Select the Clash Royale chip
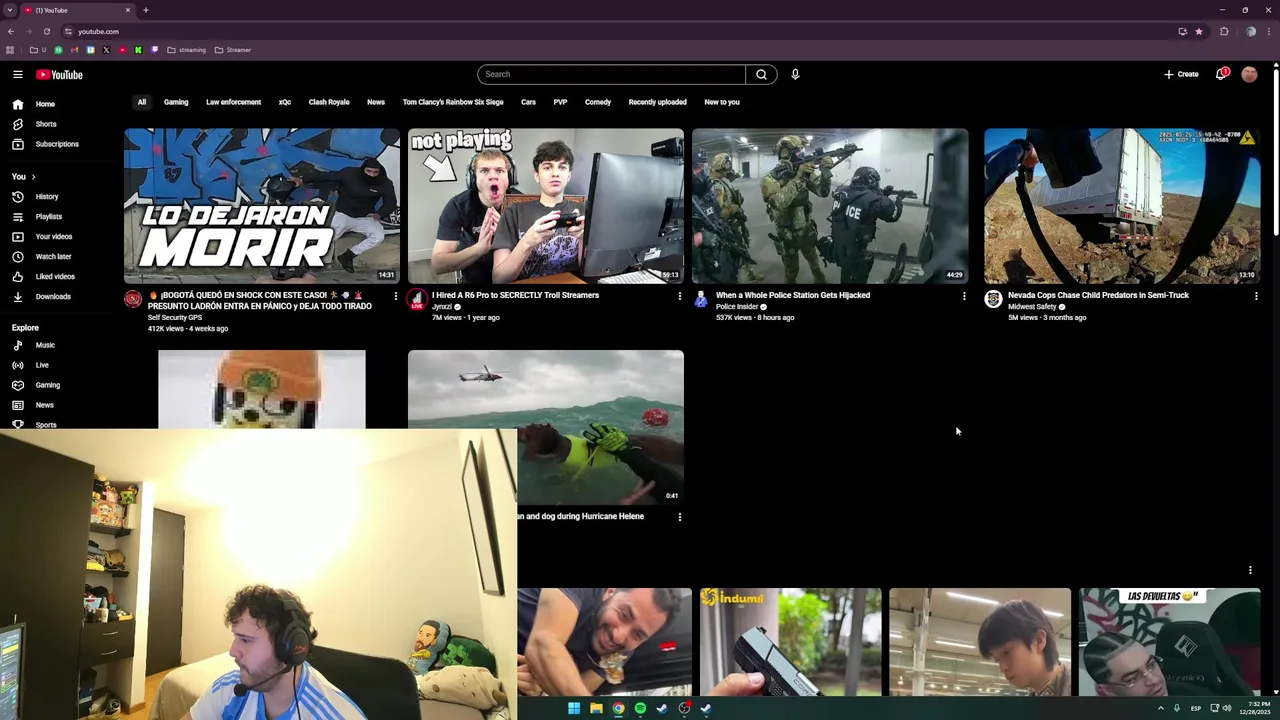 point(329,102)
